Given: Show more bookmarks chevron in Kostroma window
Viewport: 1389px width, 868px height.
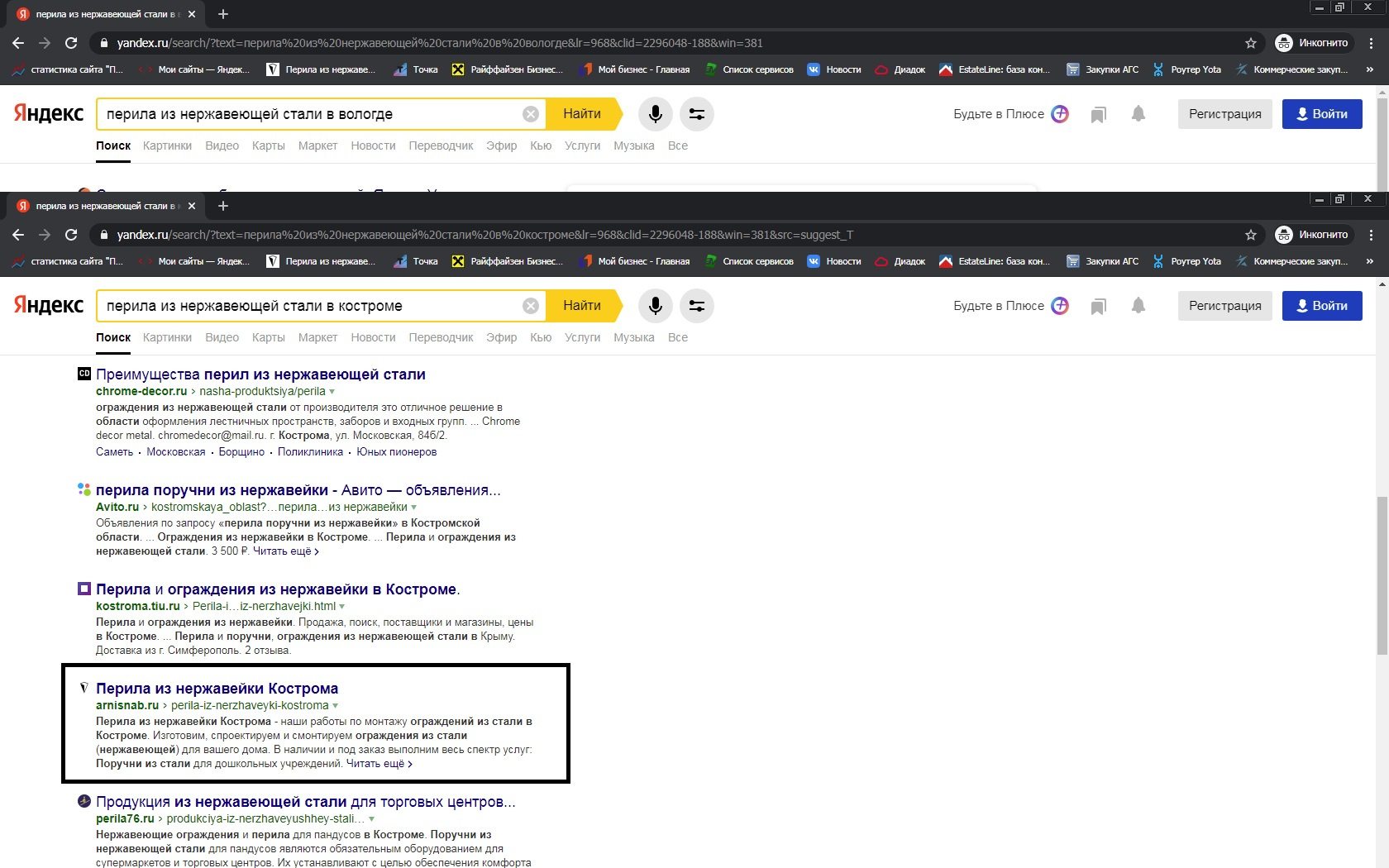Looking at the screenshot, I should (1370, 261).
